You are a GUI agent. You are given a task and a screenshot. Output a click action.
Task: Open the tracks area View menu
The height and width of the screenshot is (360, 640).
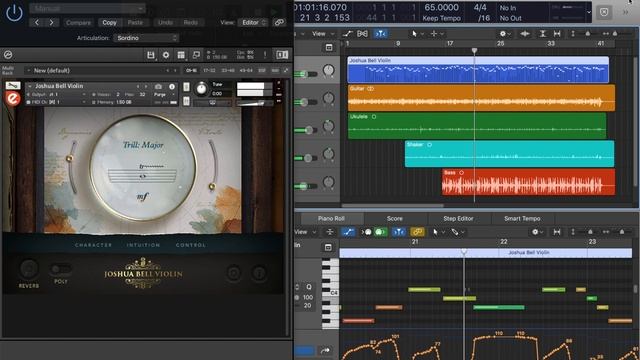point(323,34)
